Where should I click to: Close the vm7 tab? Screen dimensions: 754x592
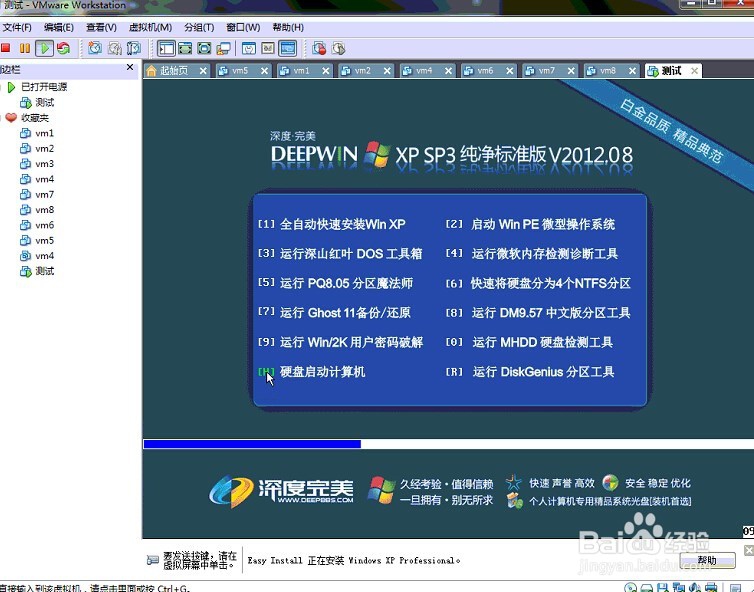click(571, 71)
